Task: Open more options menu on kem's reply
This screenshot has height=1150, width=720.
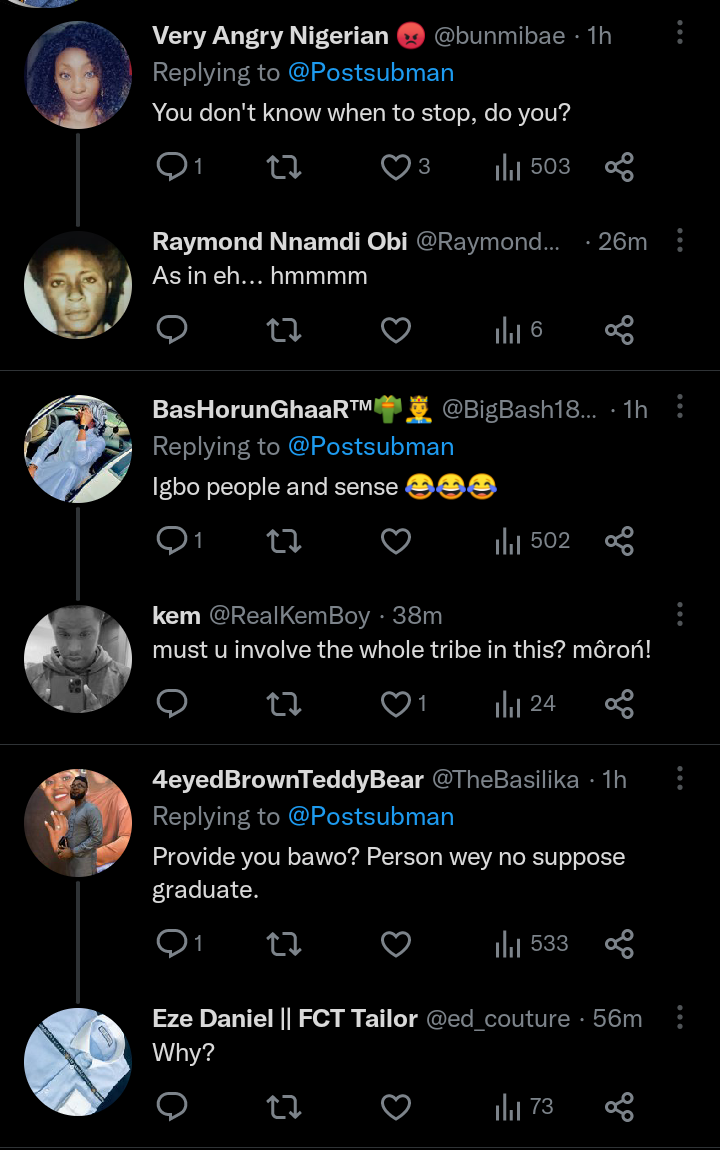Action: tap(680, 614)
